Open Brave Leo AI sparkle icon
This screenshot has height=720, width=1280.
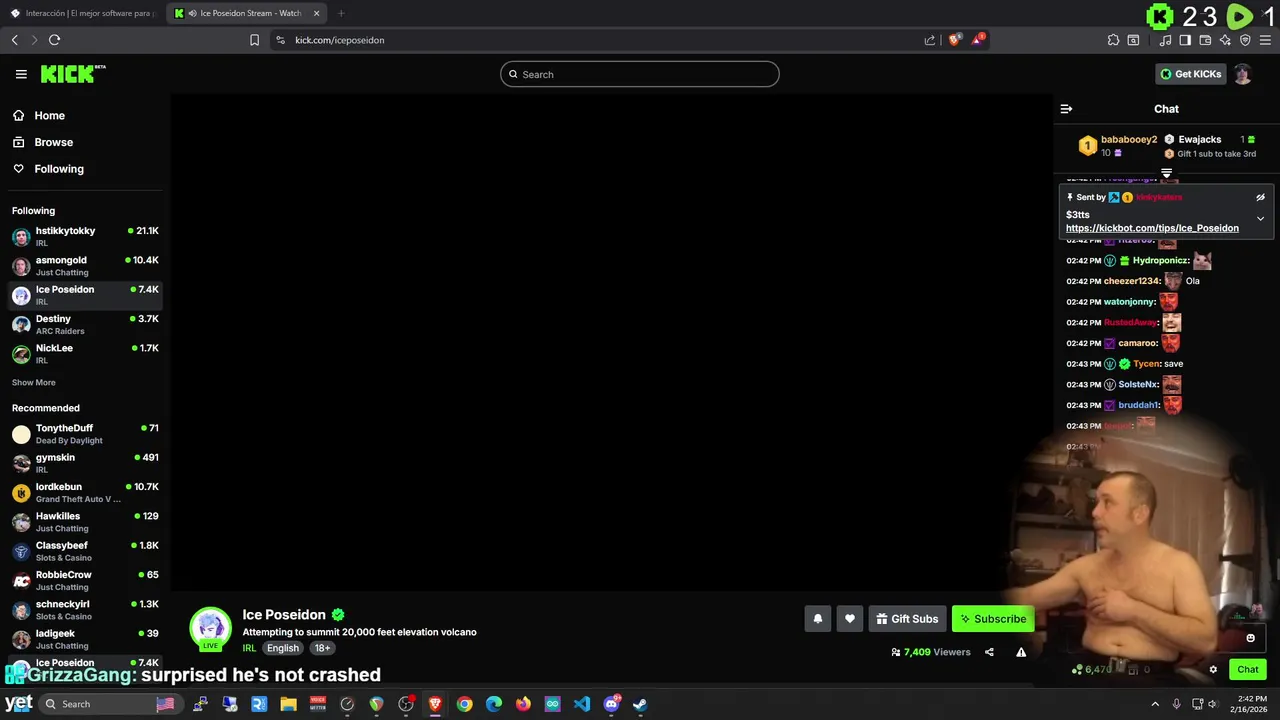(x=1225, y=40)
